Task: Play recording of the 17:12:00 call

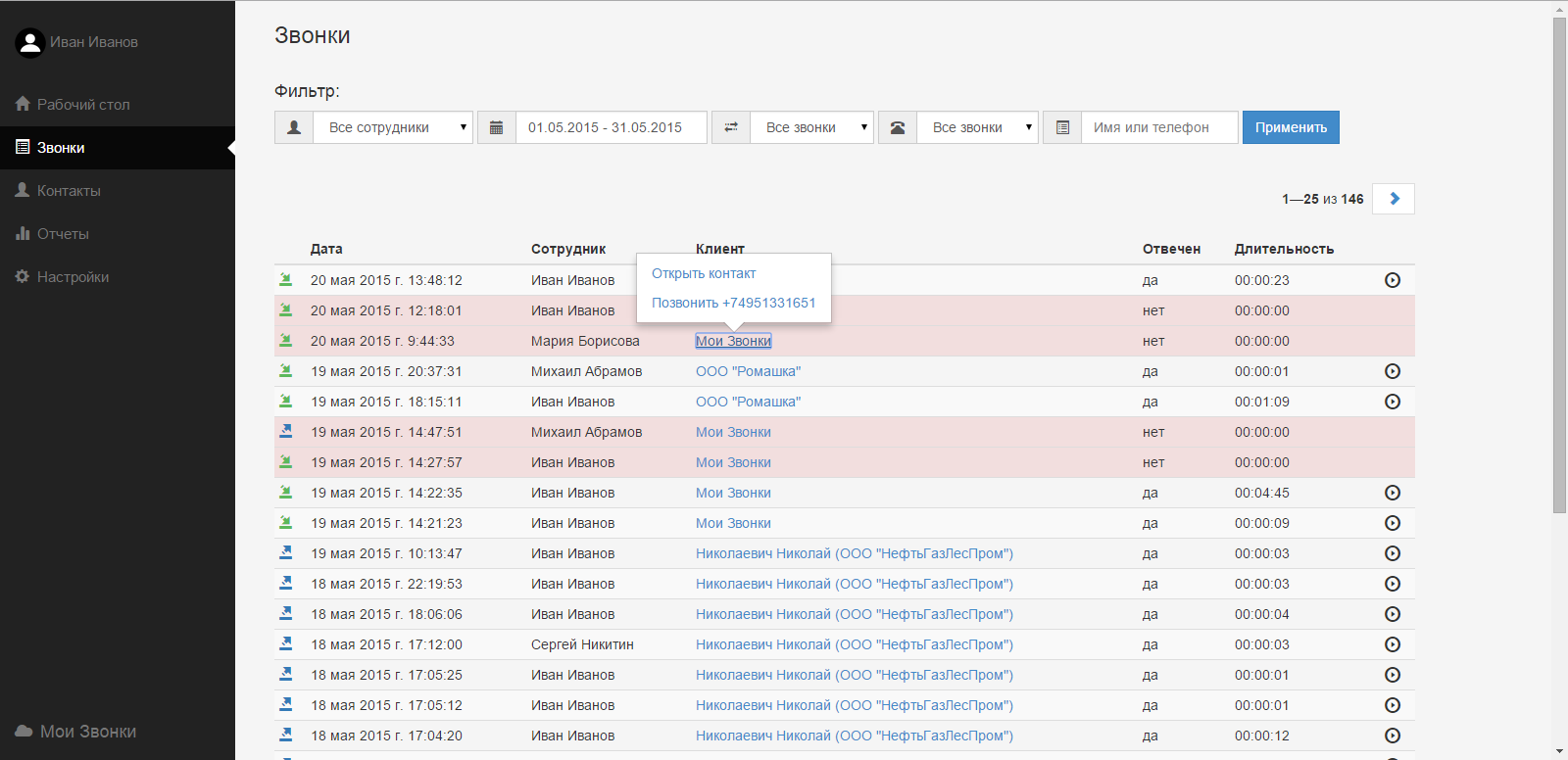Action: (x=1393, y=644)
